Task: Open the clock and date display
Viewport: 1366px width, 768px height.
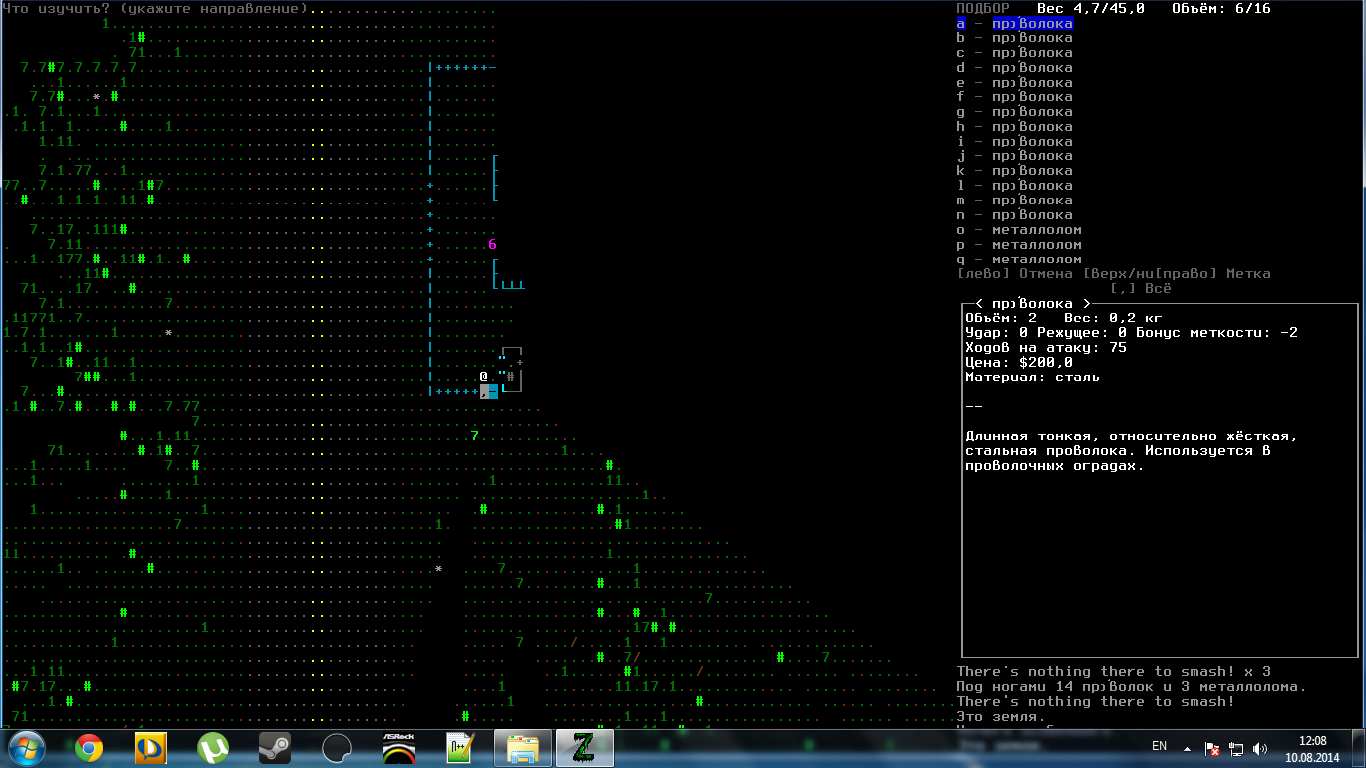Action: pyautogui.click(x=1312, y=748)
